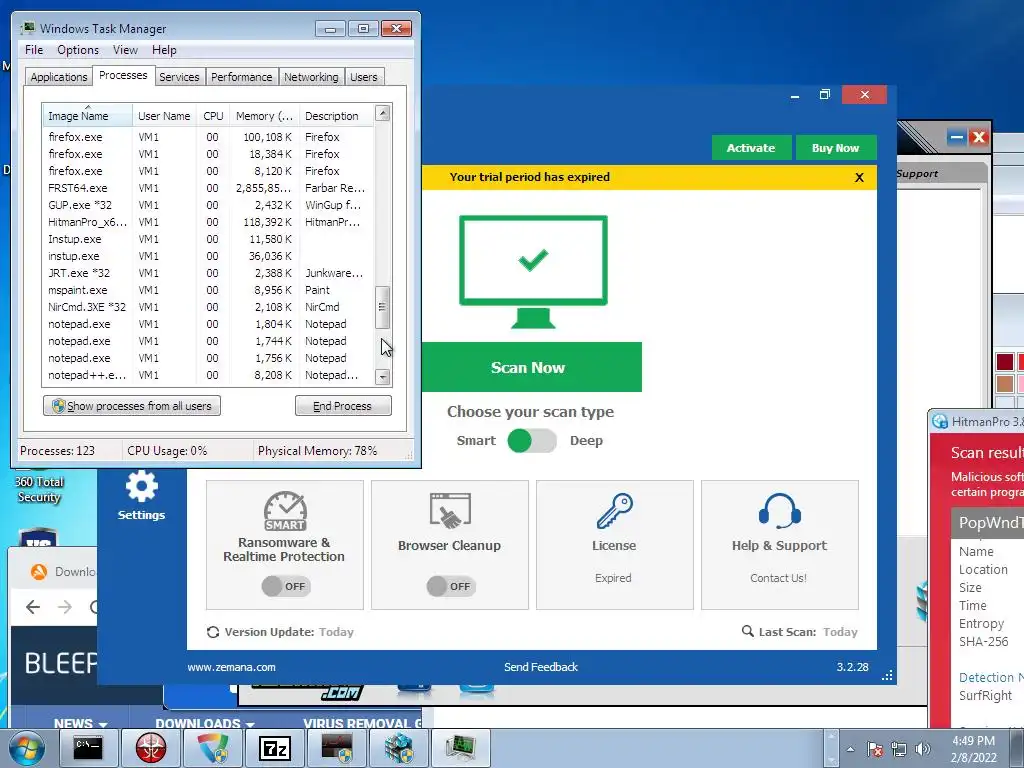Click the Activate button
This screenshot has width=1024, height=768.
point(751,148)
